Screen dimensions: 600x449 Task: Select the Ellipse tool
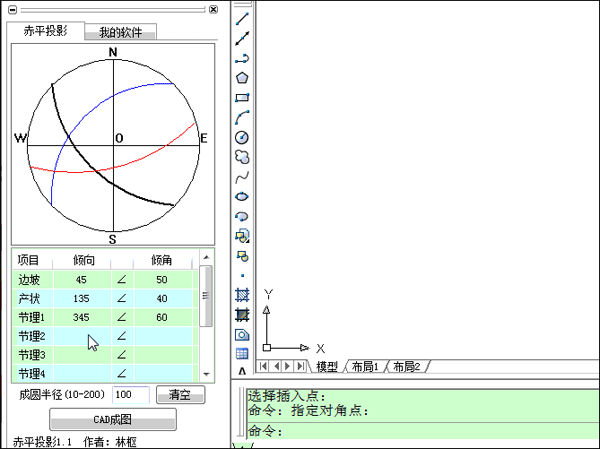coord(241,196)
